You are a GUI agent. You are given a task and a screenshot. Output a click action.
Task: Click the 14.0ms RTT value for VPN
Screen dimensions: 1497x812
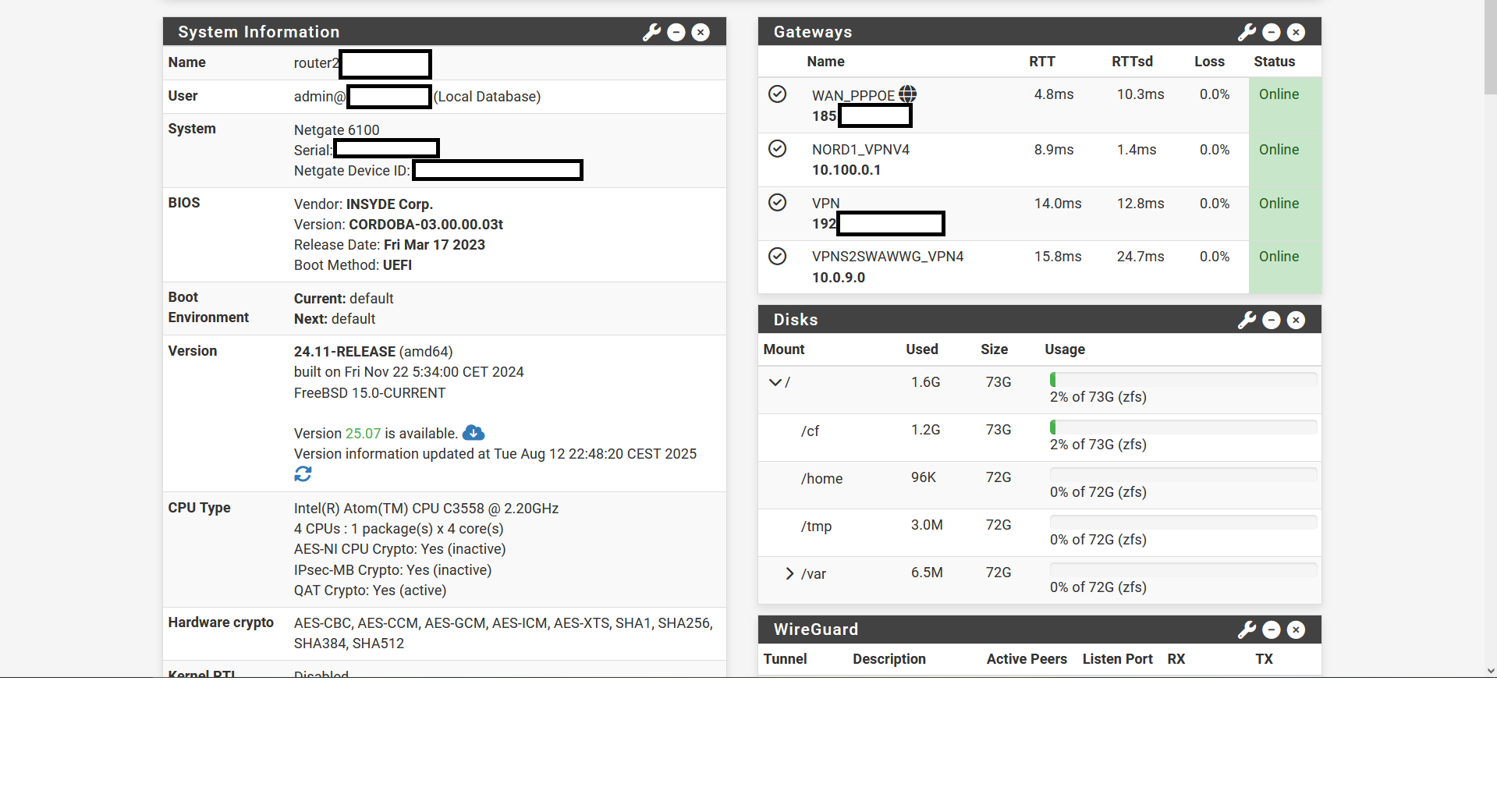tap(1058, 204)
